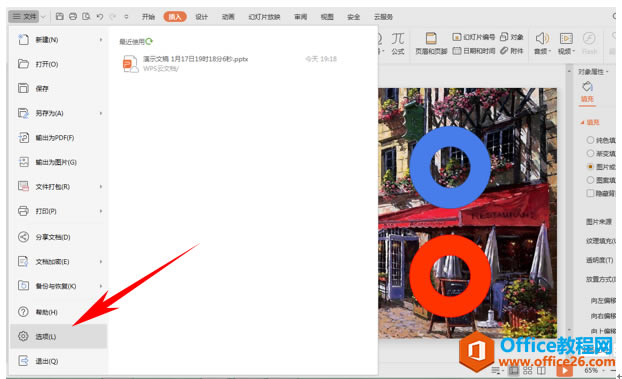
Task: Switch to the 设计 (Design) tab
Action: coord(202,17)
